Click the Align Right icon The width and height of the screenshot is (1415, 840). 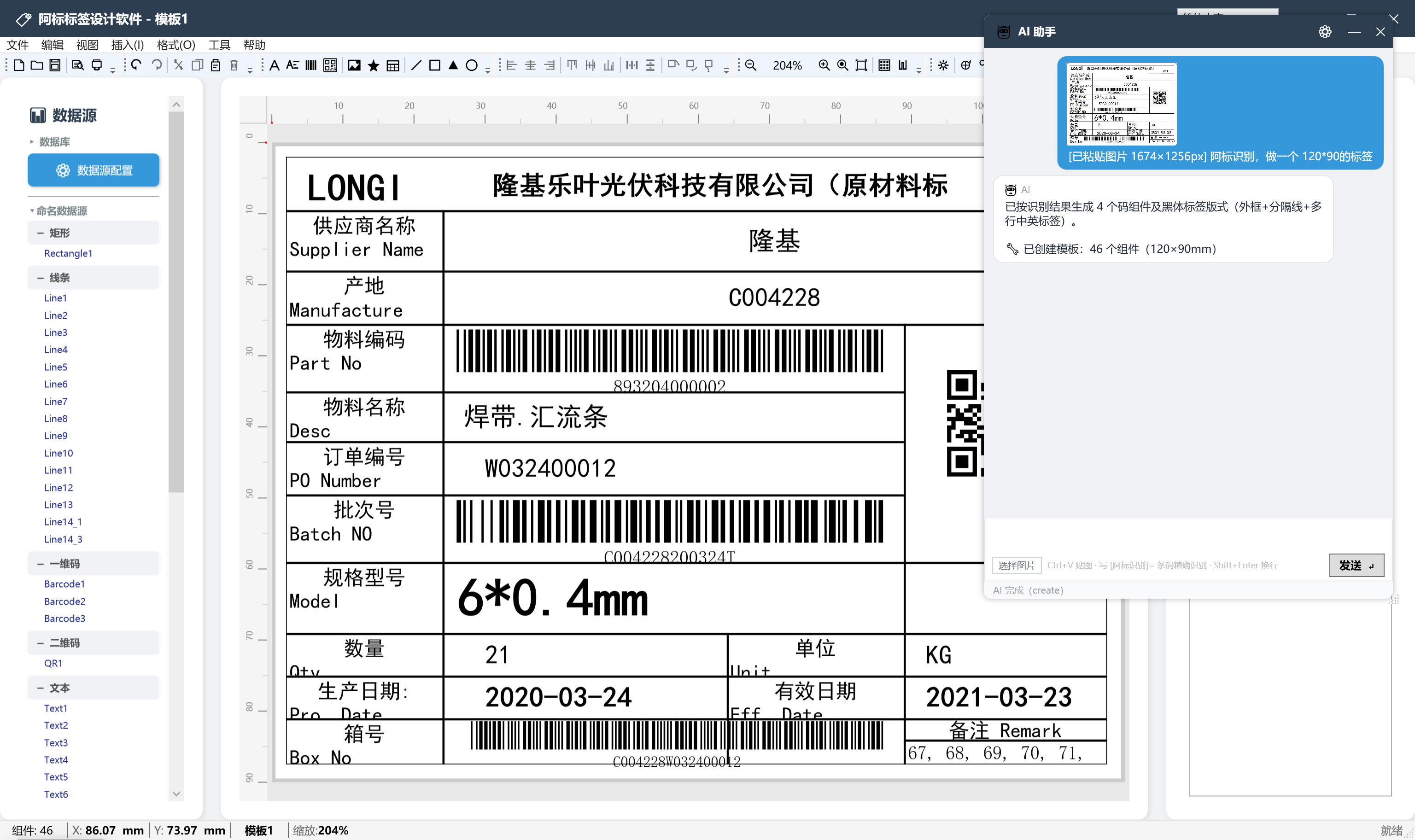coord(550,65)
